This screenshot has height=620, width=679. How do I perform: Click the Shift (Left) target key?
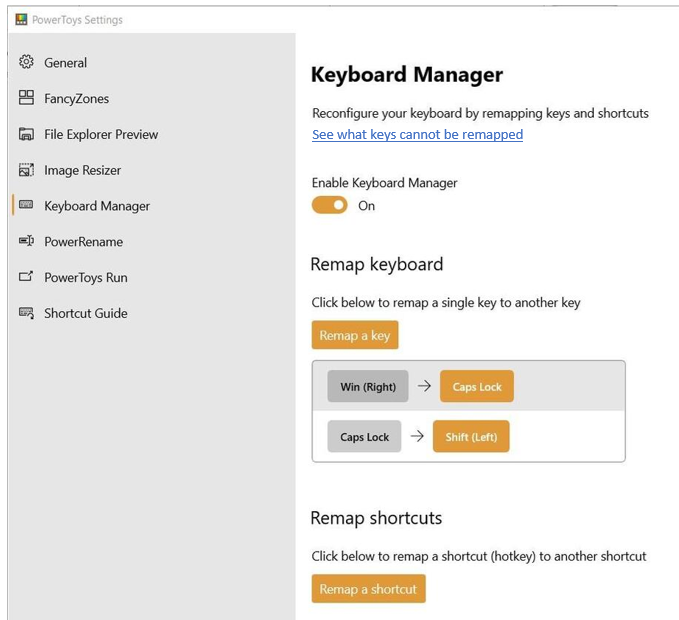point(471,436)
